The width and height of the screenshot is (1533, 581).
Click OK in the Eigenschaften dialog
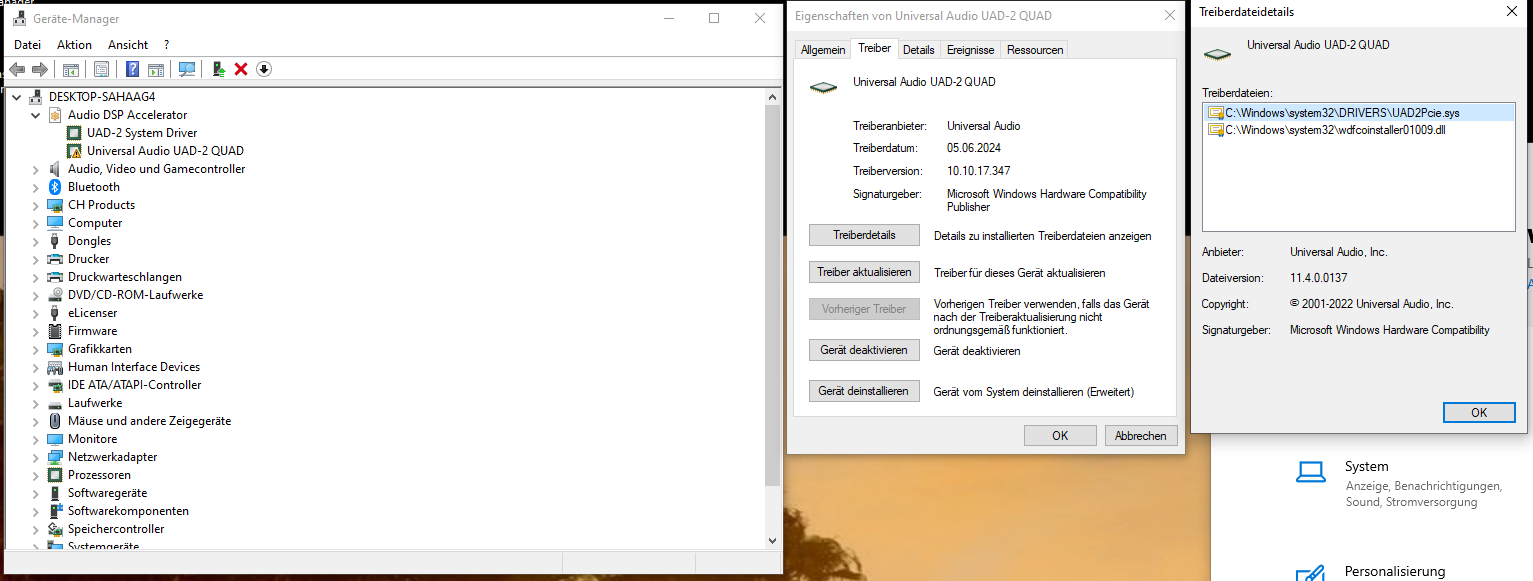pyautogui.click(x=1060, y=435)
